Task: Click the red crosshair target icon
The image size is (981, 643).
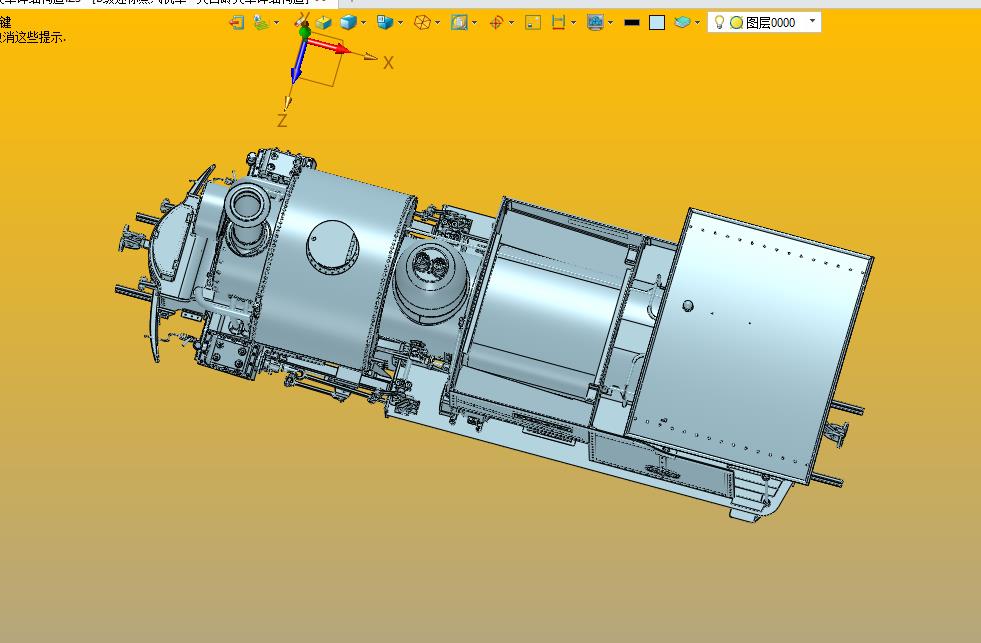Action: [x=496, y=23]
